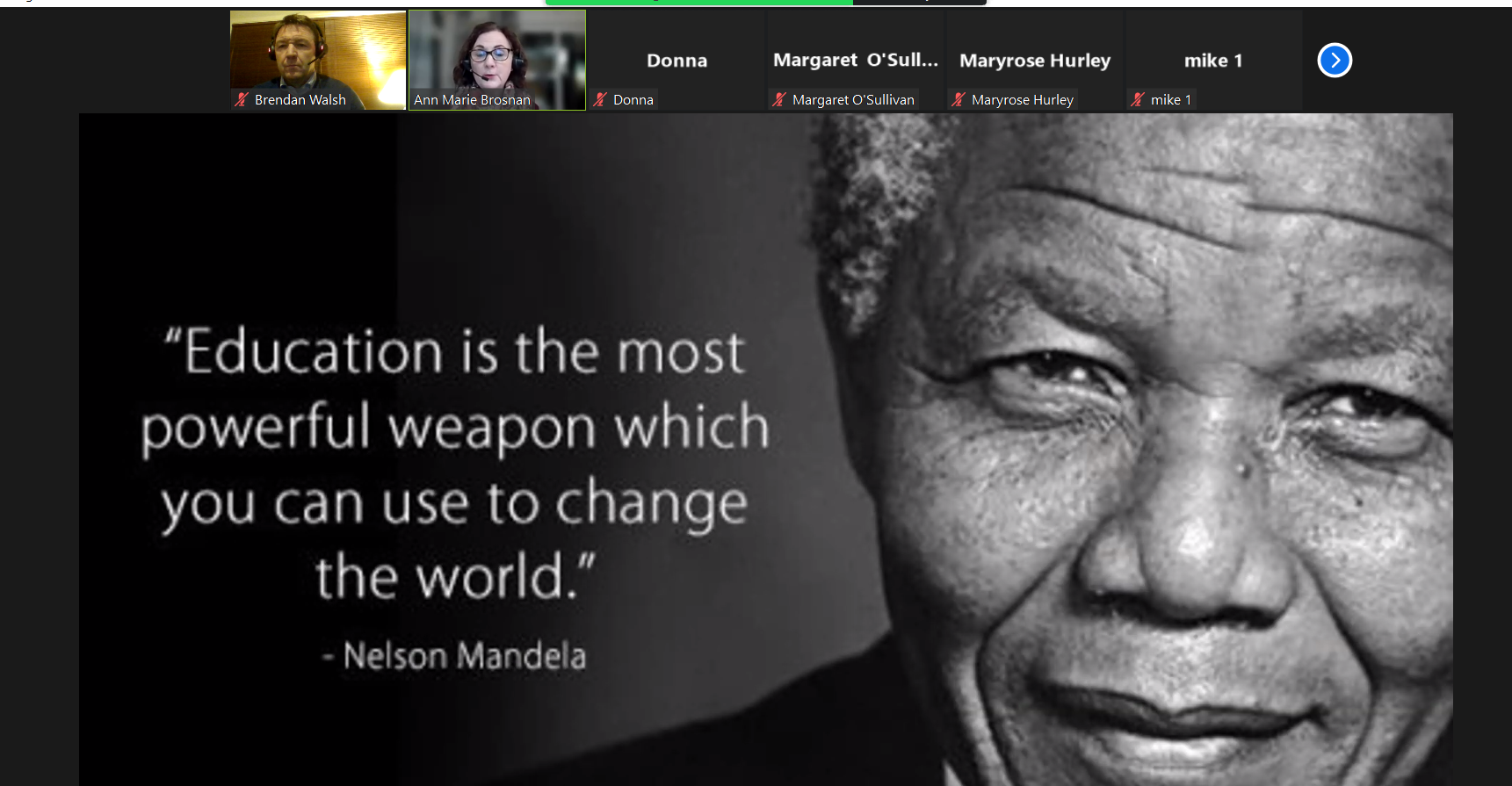This screenshot has width=1512, height=786.
Task: Select Ann Marie Brosnan's video thumbnail
Action: (497, 61)
